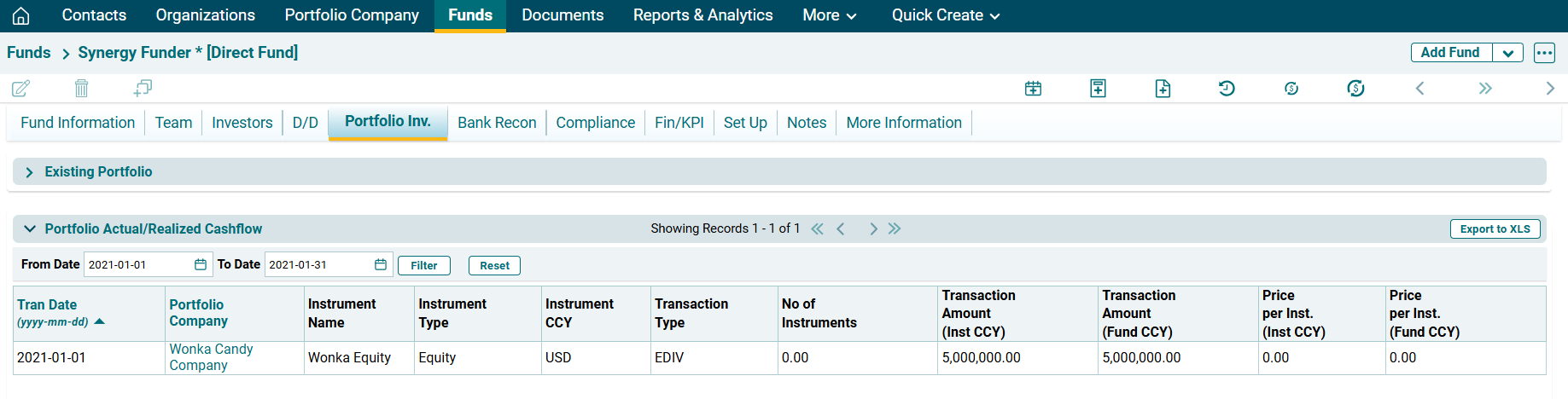Open the Add Fund dropdown arrow
The width and height of the screenshot is (1568, 399).
pyautogui.click(x=1508, y=53)
